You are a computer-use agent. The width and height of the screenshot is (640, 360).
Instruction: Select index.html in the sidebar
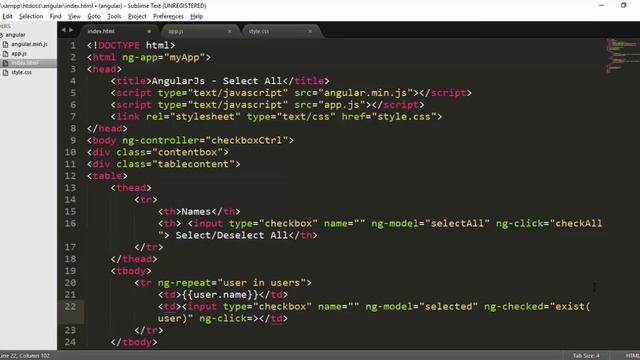25,63
